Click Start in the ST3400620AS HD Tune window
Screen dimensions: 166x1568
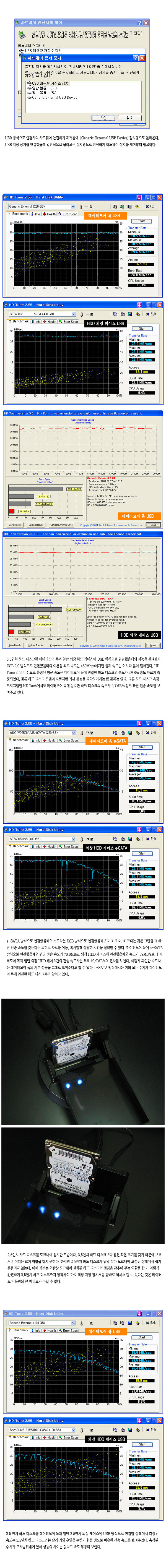pos(142,853)
